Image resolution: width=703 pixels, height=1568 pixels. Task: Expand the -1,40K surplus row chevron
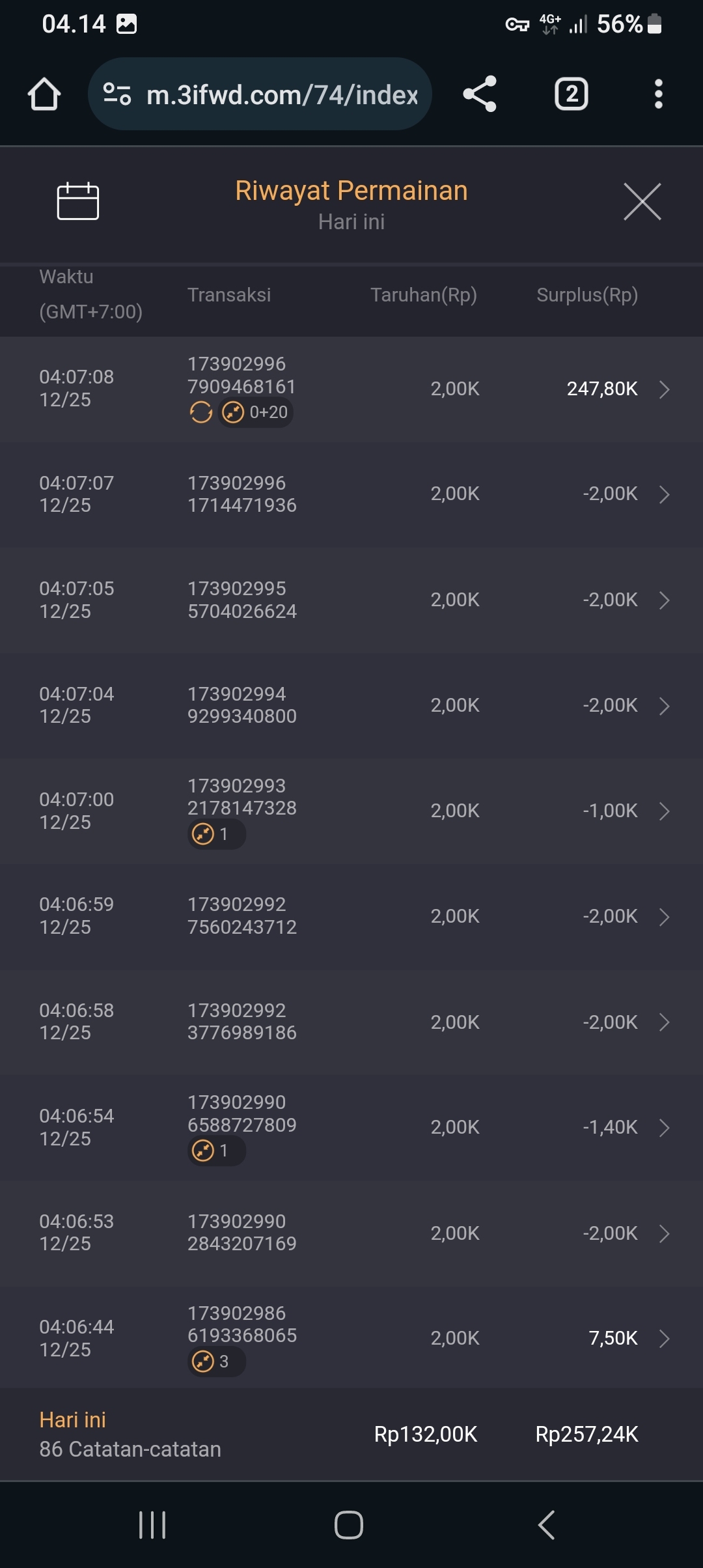pyautogui.click(x=664, y=1128)
